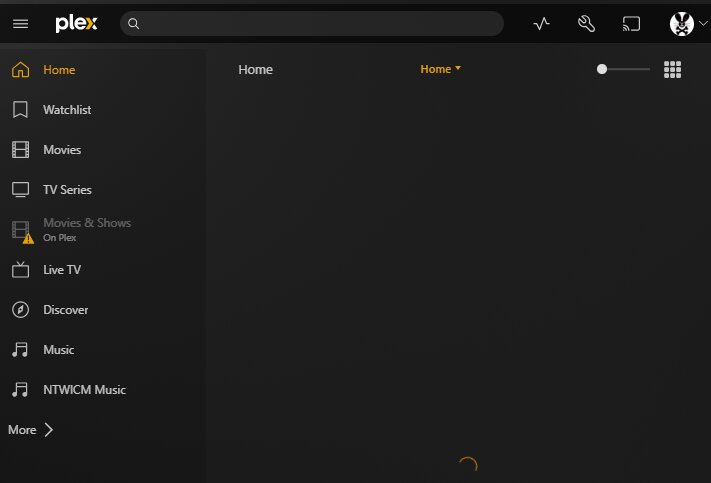Click the Music note icon
711x483 pixels.
[x=20, y=350]
